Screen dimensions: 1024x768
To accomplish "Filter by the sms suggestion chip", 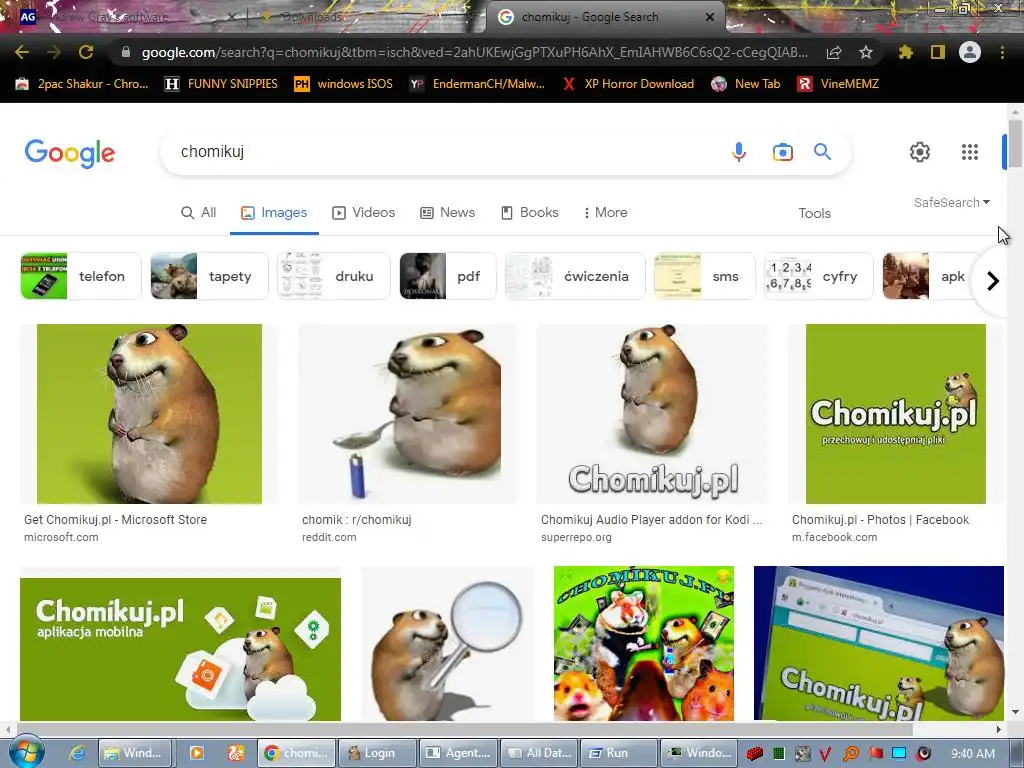I will [x=705, y=276].
